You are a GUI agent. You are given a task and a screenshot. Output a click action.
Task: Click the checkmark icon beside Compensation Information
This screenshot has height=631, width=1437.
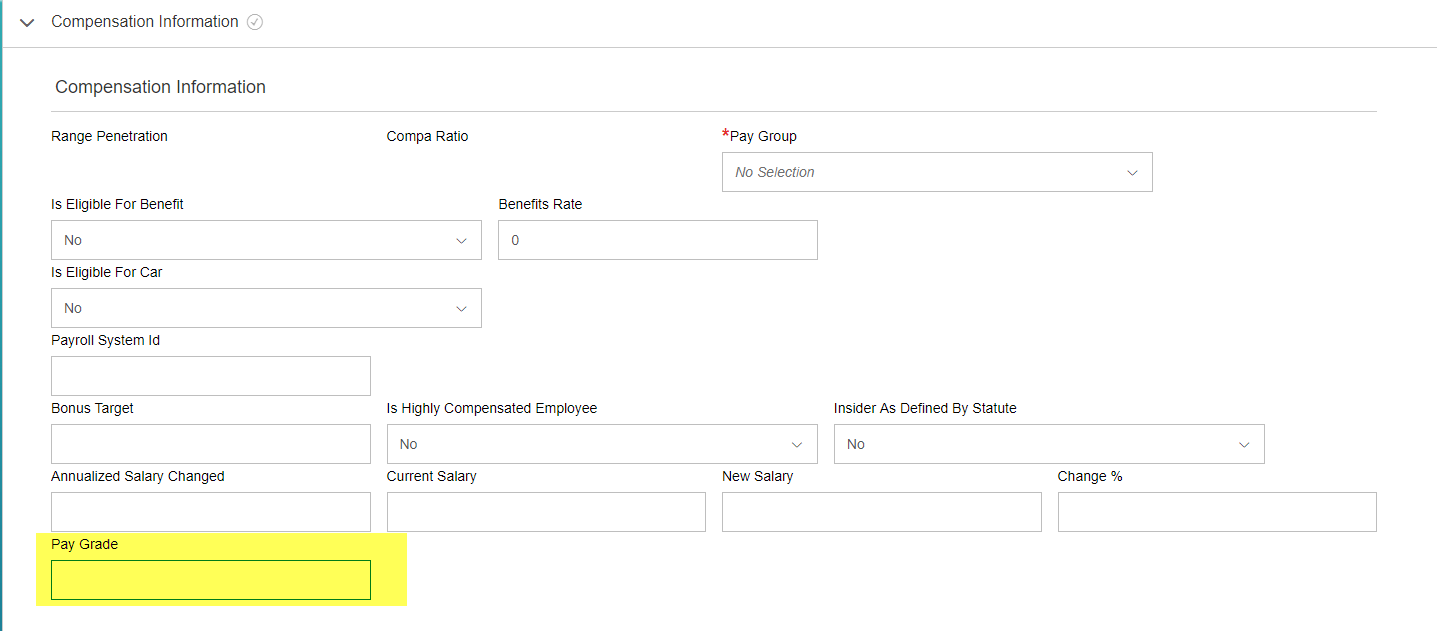click(x=255, y=22)
